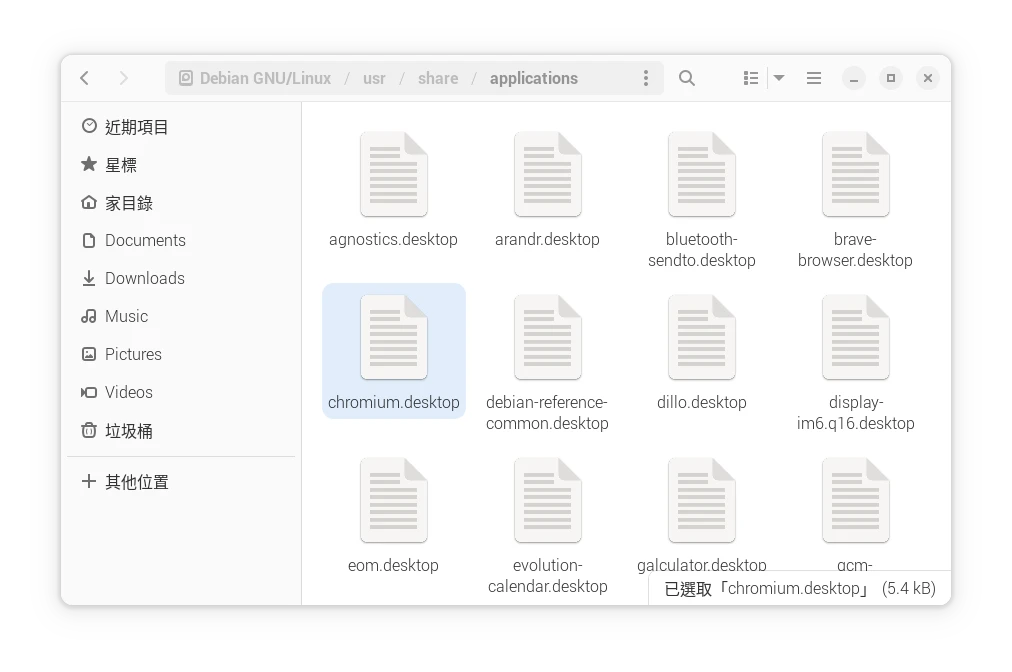Select the dillo.desktop file icon
Screen dimensions: 1012x672
pos(701,338)
